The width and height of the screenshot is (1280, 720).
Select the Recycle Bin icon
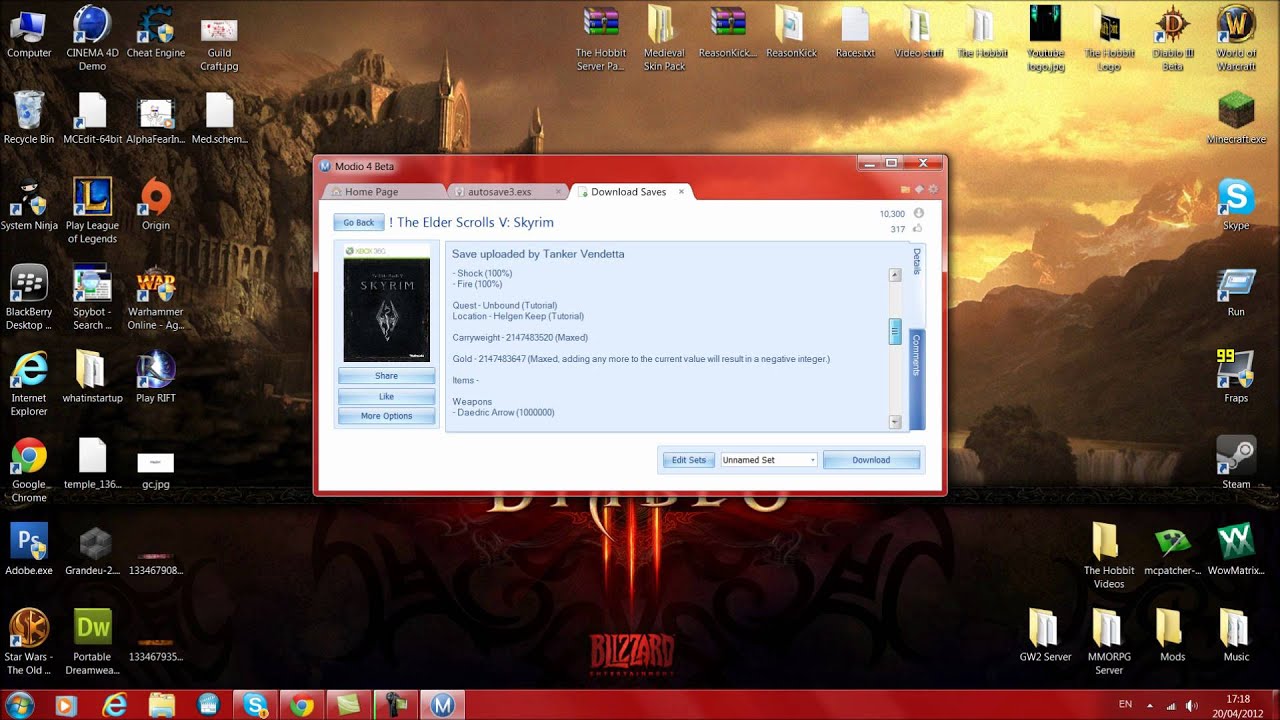tap(29, 118)
